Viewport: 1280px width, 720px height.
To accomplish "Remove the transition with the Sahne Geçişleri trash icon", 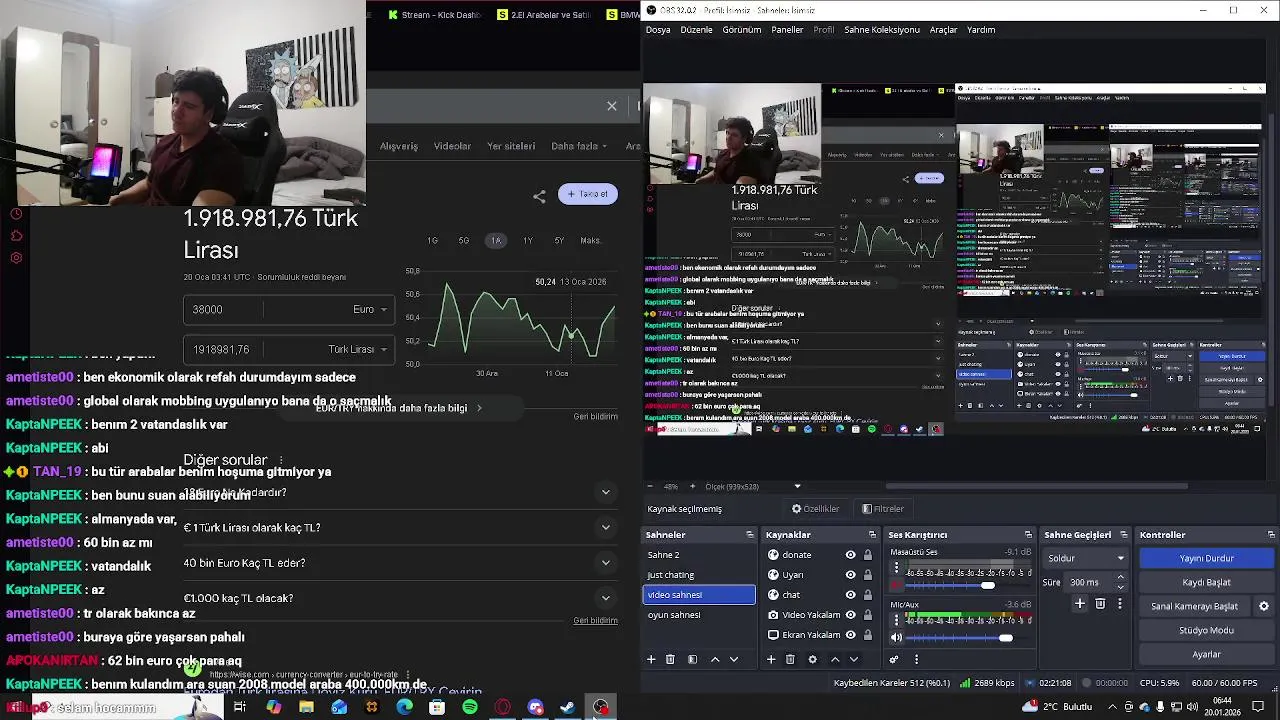I will pyautogui.click(x=1100, y=604).
